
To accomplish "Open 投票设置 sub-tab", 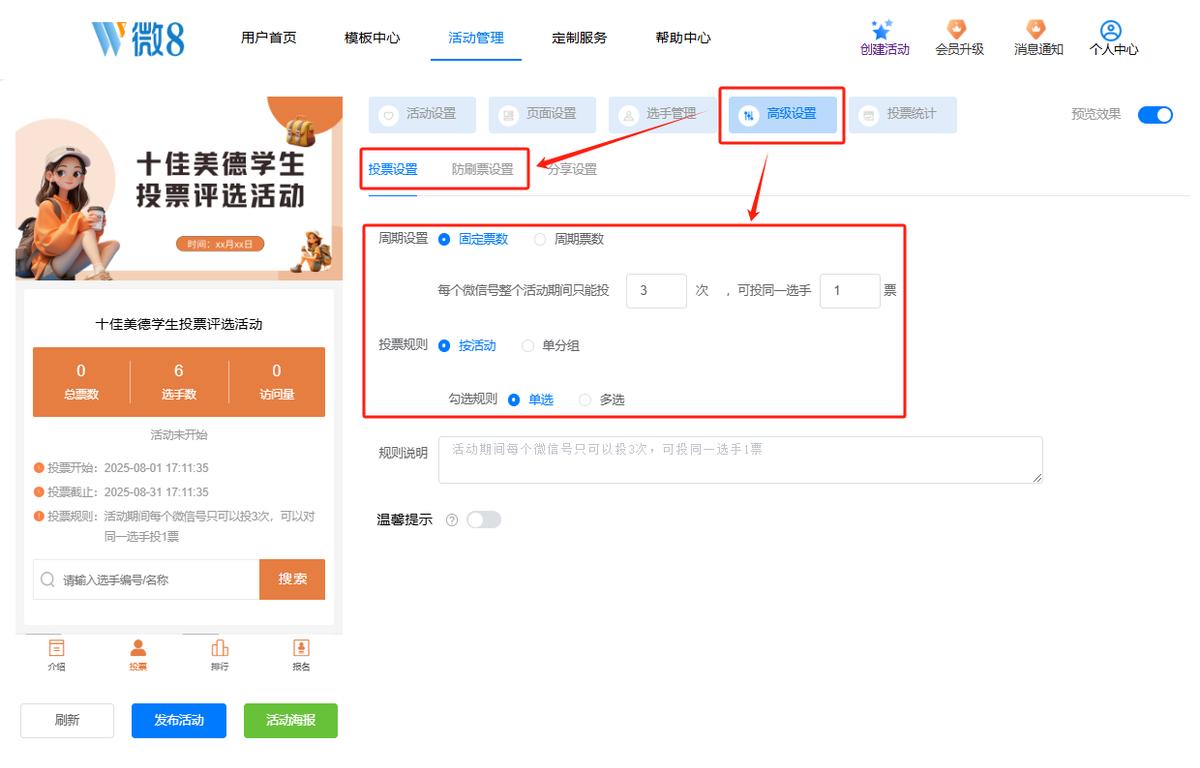I will click(393, 170).
